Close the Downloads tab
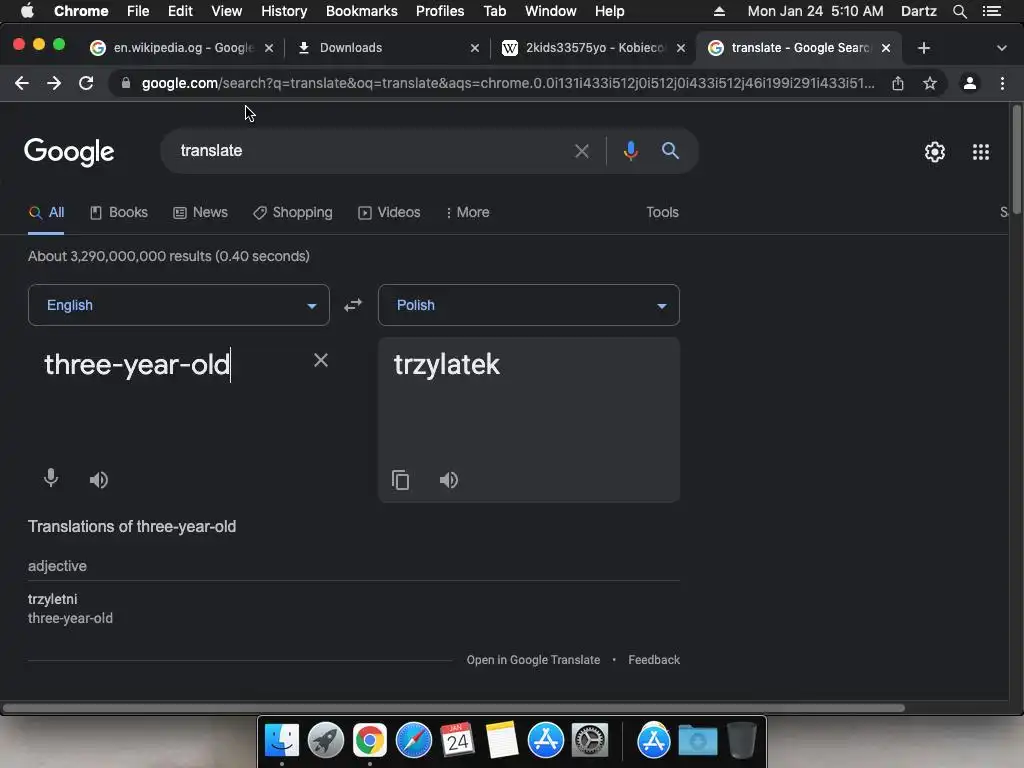 475,48
